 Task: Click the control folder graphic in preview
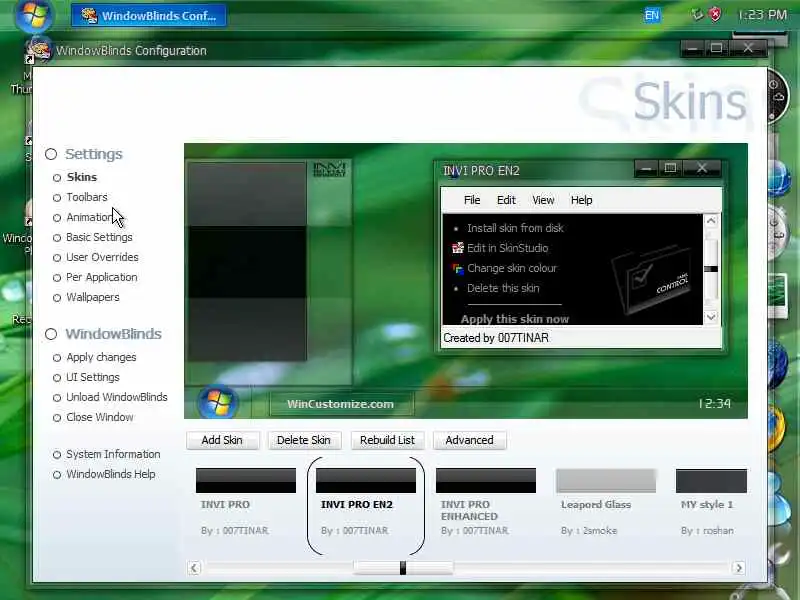(x=651, y=280)
